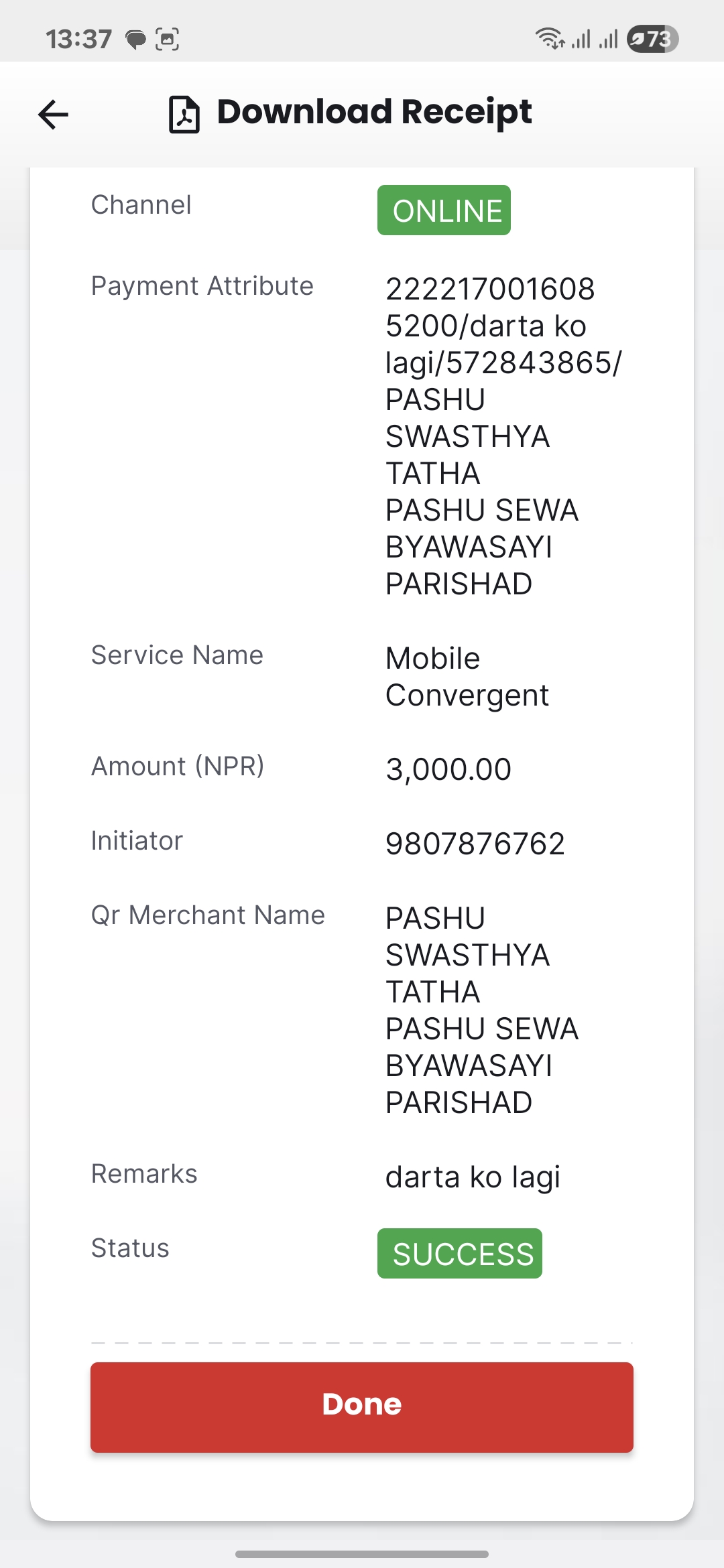The width and height of the screenshot is (724, 1568).
Task: Tap the second cellular signal icon
Action: (x=608, y=39)
